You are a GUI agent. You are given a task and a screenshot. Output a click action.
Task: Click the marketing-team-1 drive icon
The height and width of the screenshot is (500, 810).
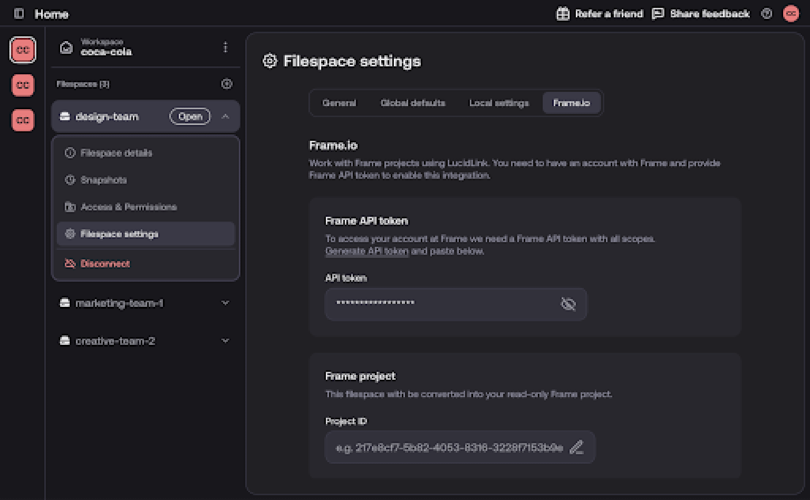pyautogui.click(x=65, y=303)
